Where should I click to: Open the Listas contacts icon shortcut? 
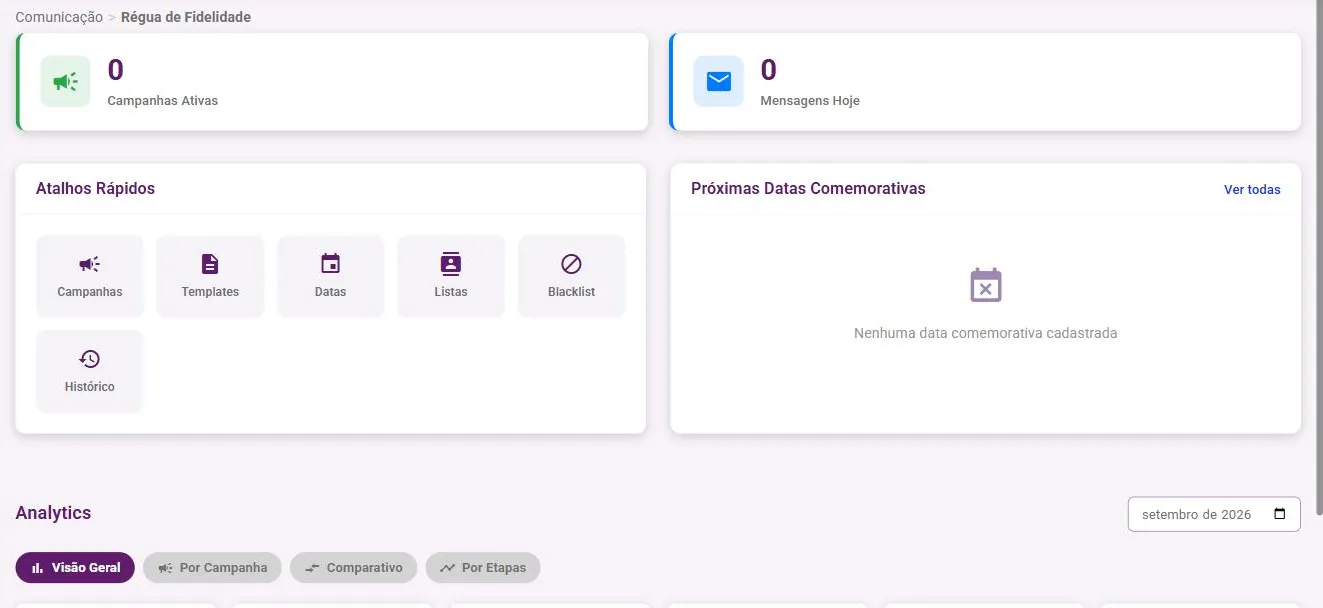coord(451,264)
